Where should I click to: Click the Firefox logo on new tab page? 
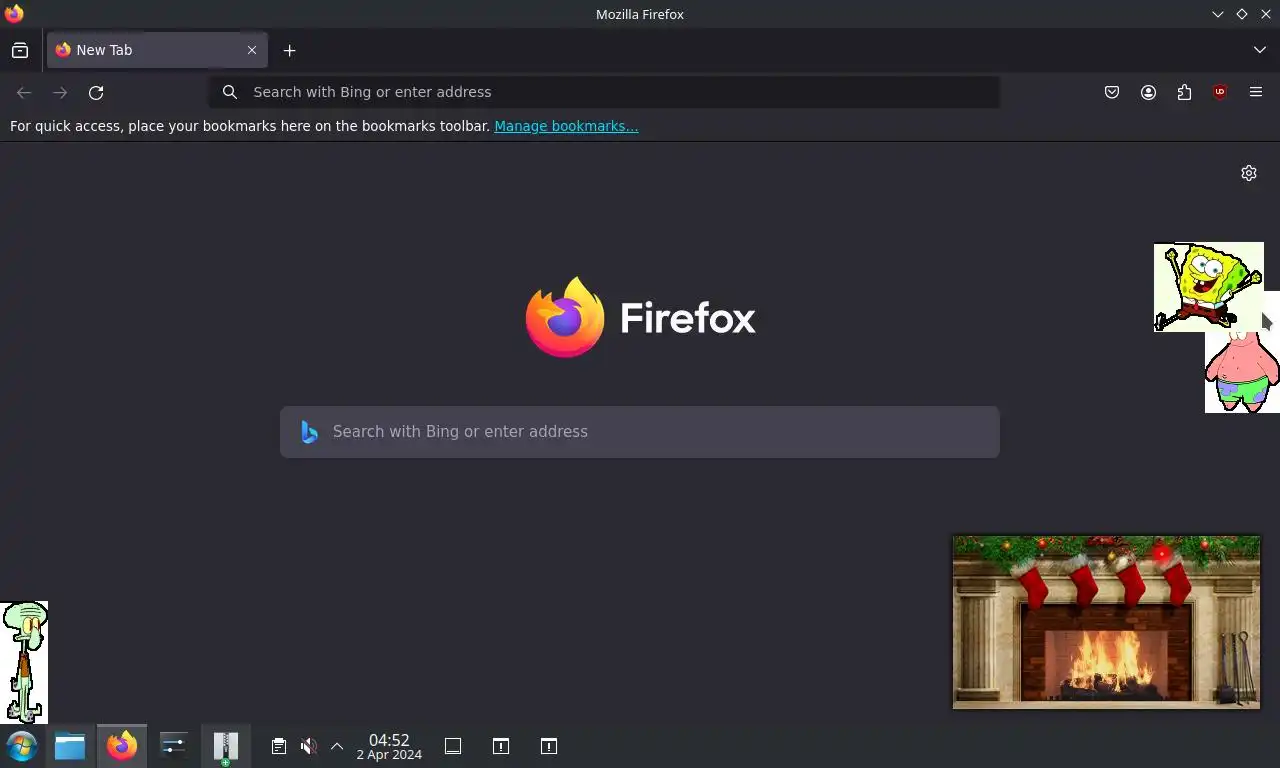pos(640,317)
